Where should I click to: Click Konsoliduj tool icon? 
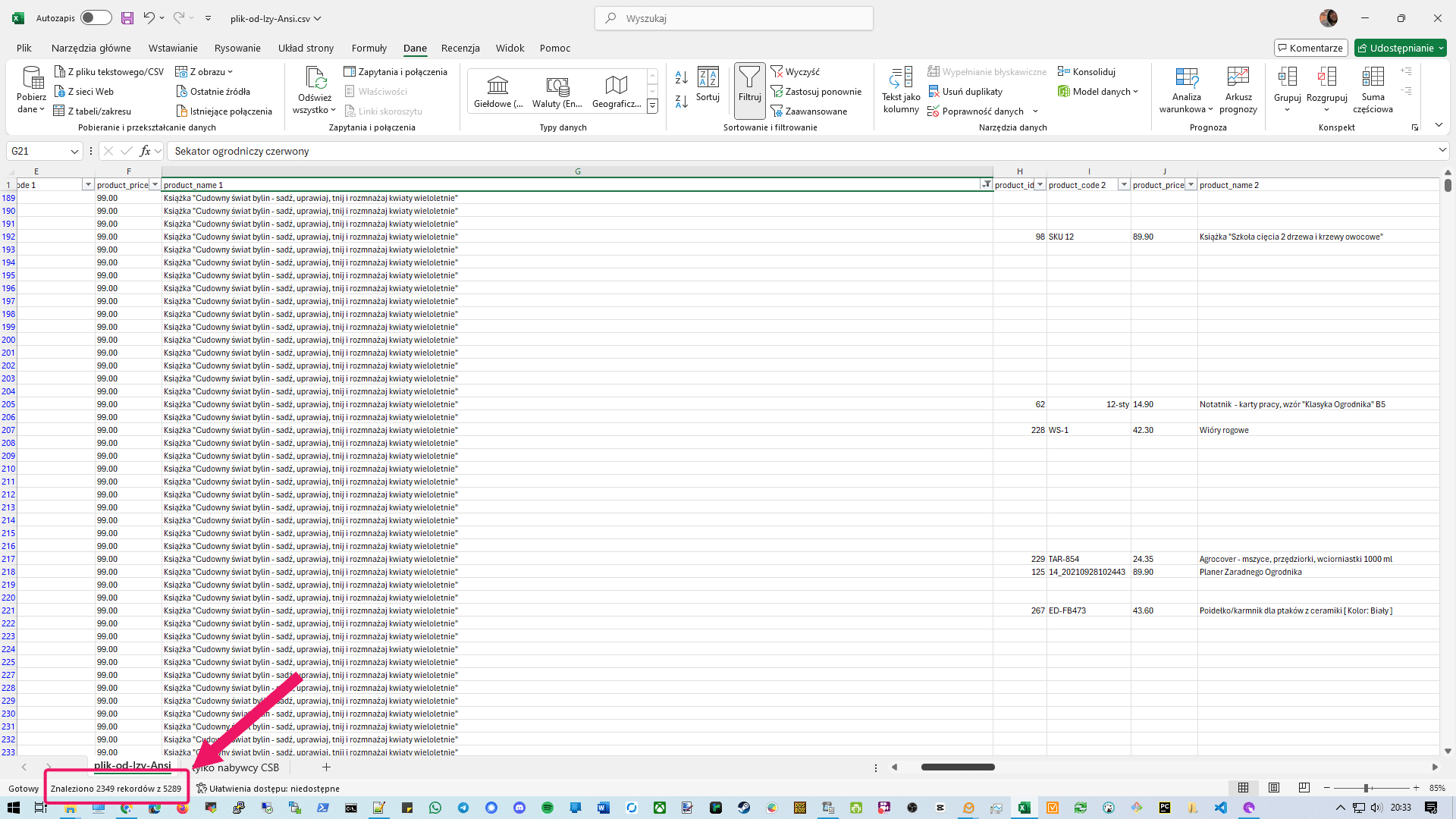(x=1064, y=72)
